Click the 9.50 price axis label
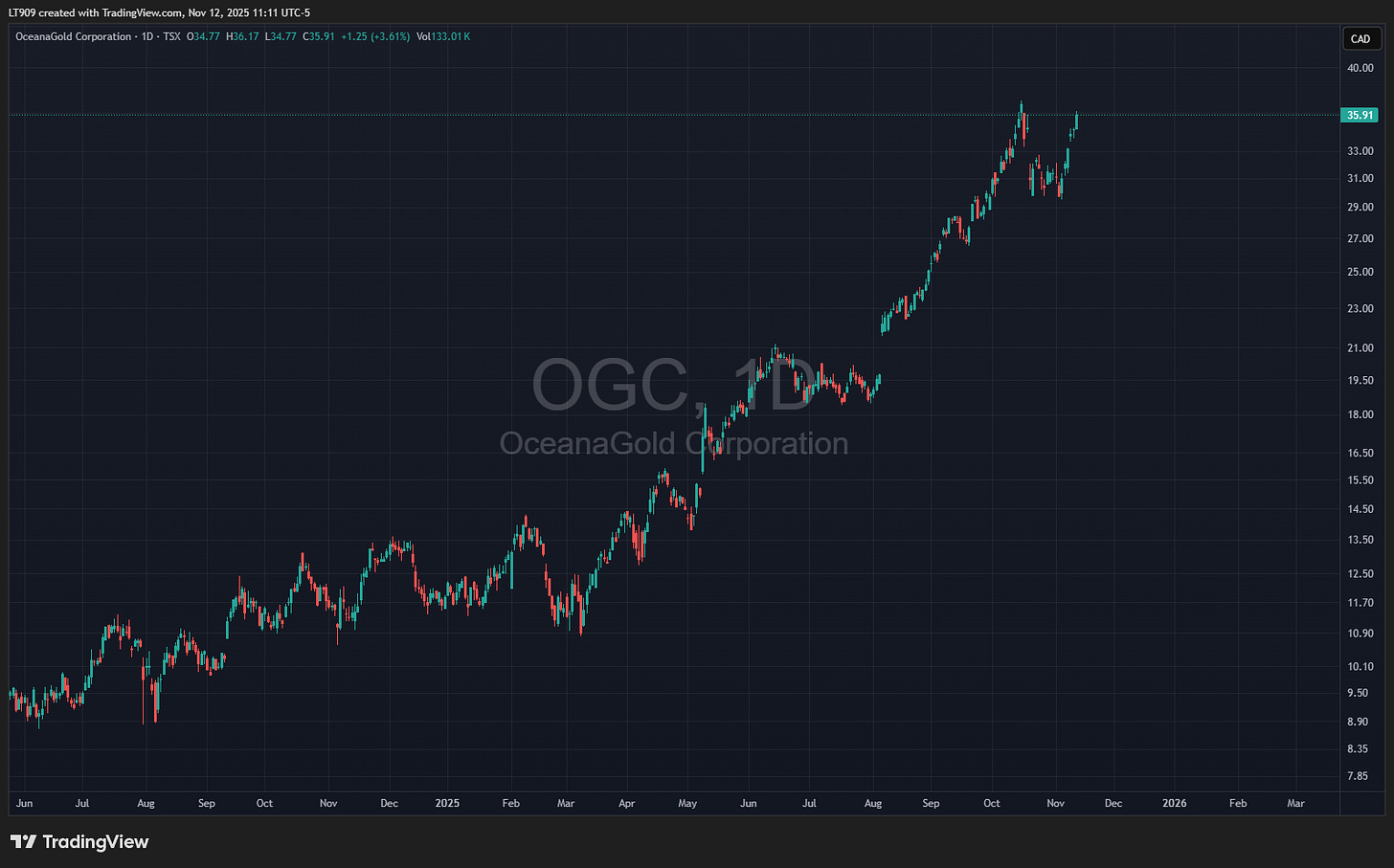The image size is (1394, 868). [x=1359, y=693]
